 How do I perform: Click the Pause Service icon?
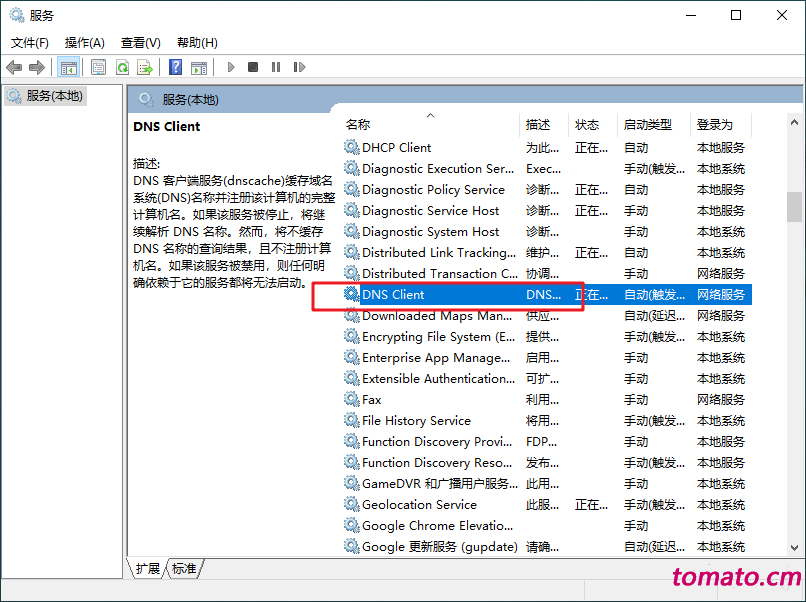(276, 67)
